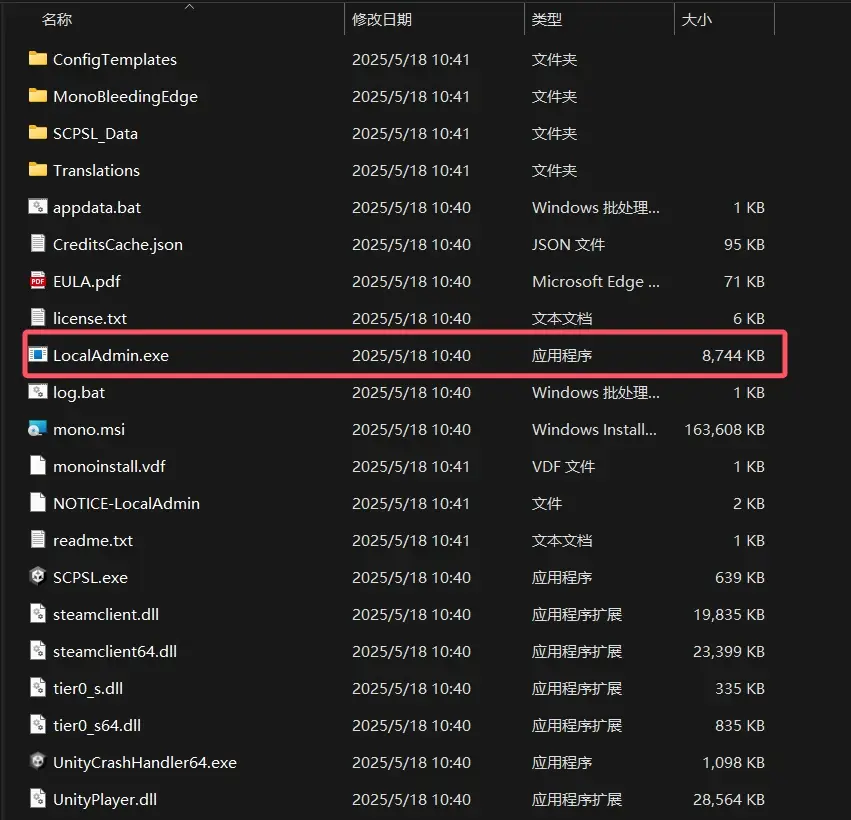Click the tier0_s.dll file icon
The image size is (851, 820).
pos(37,688)
